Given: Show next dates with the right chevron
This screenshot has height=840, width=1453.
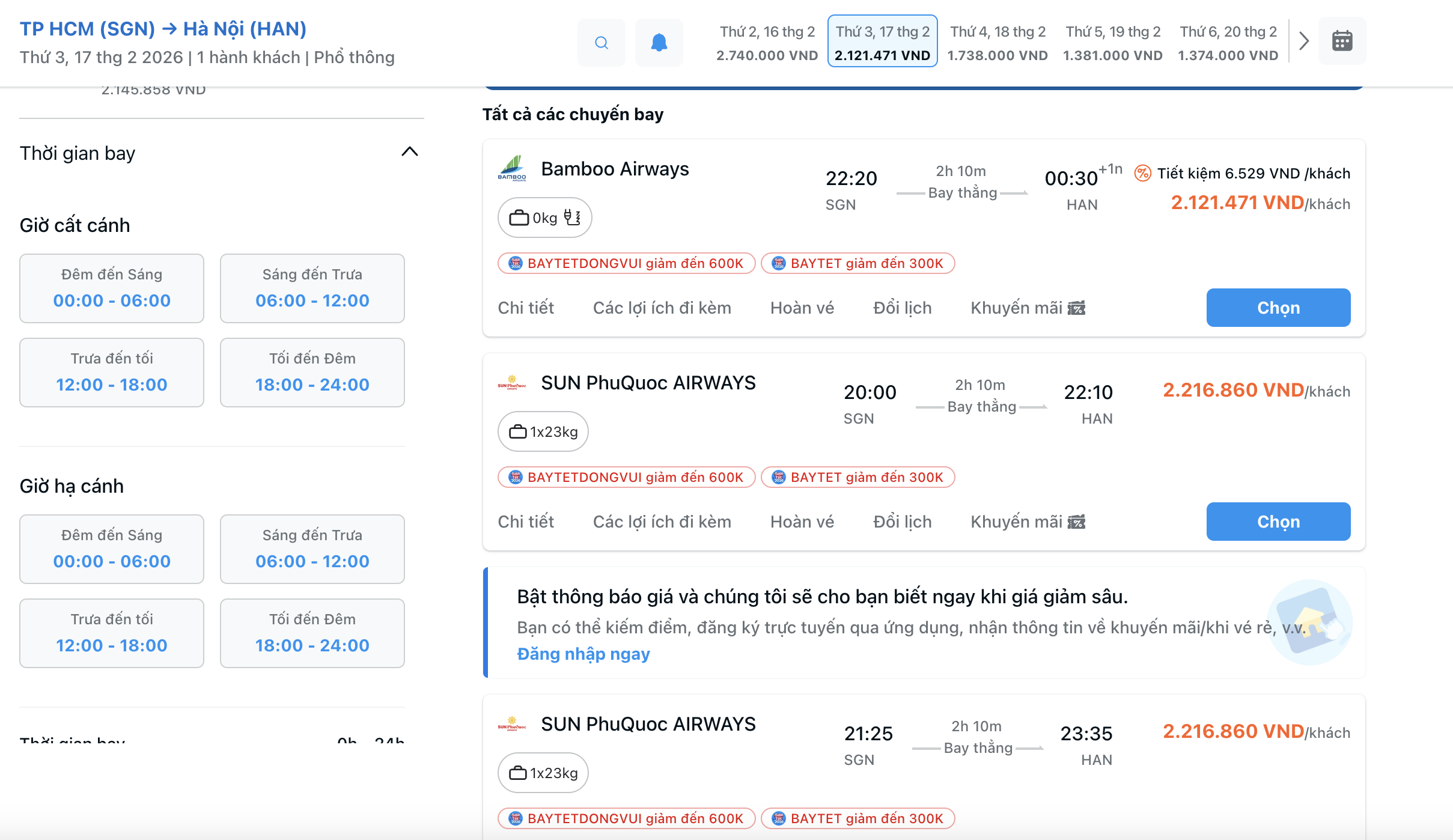Looking at the screenshot, I should click(x=1303, y=41).
